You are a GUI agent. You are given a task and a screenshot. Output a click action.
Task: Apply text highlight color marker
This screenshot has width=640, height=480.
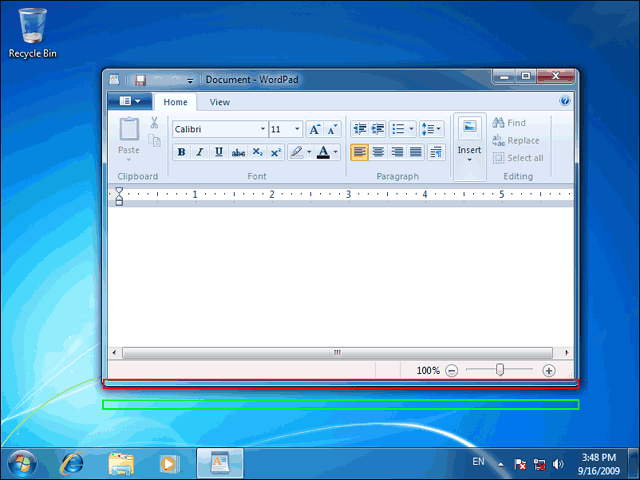click(297, 152)
